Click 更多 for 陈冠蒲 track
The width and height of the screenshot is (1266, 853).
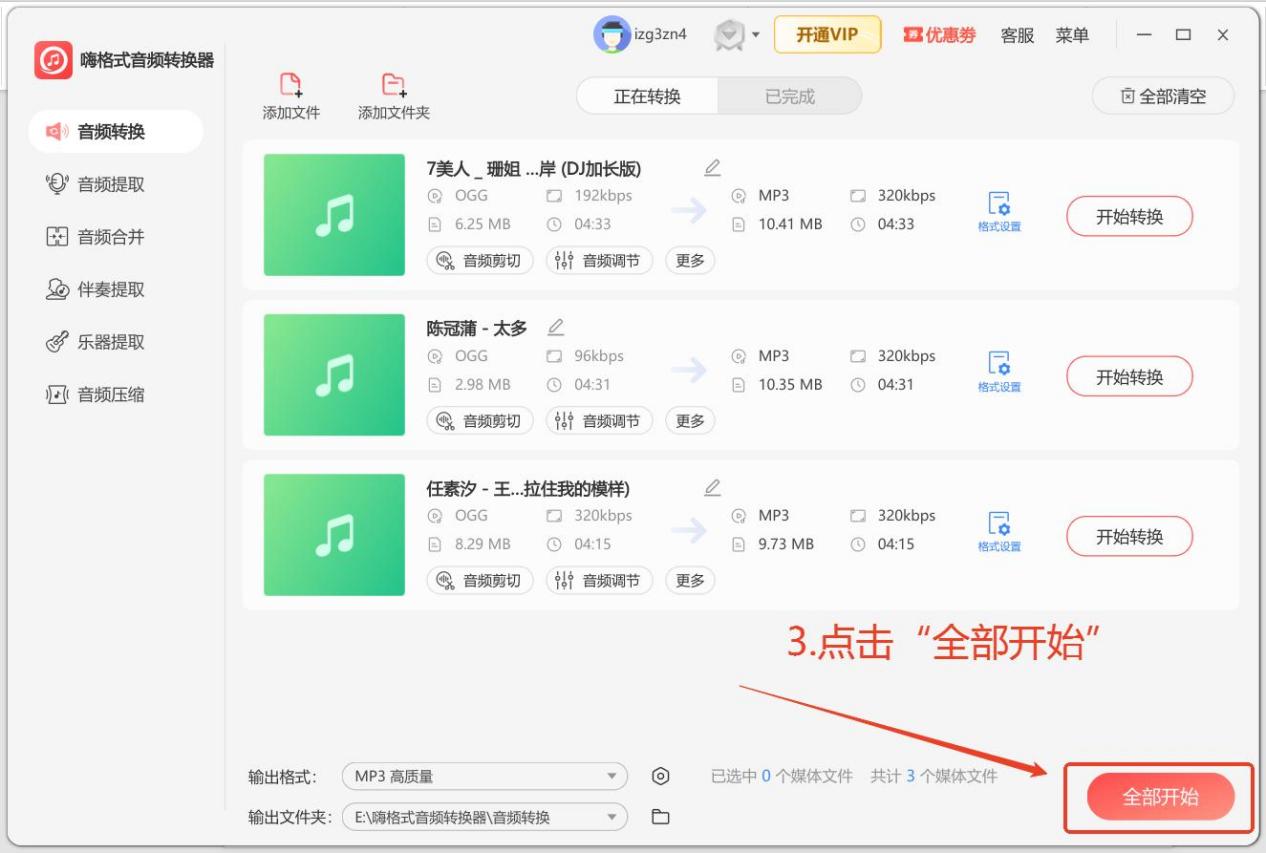[690, 421]
